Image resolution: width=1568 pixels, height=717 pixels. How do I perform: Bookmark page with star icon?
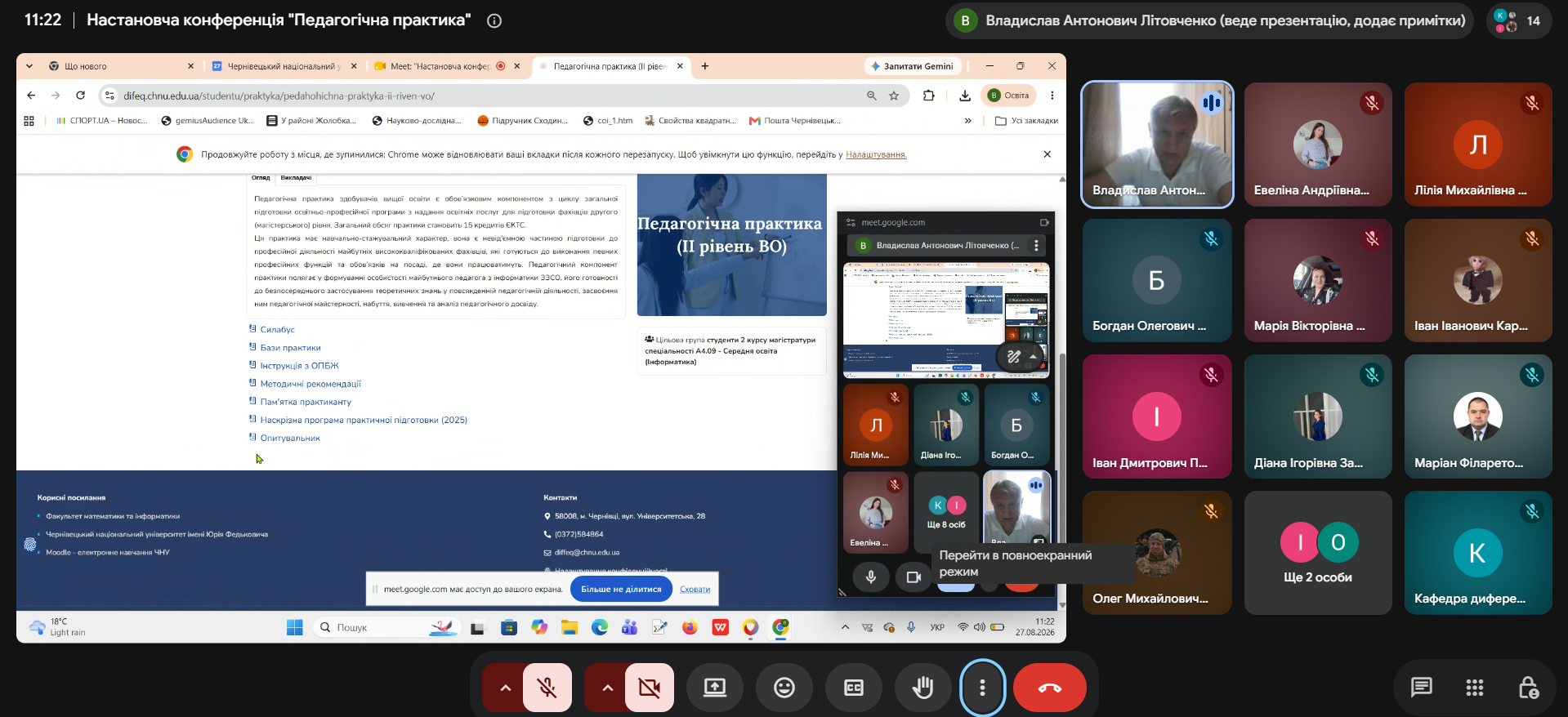pyautogui.click(x=894, y=96)
